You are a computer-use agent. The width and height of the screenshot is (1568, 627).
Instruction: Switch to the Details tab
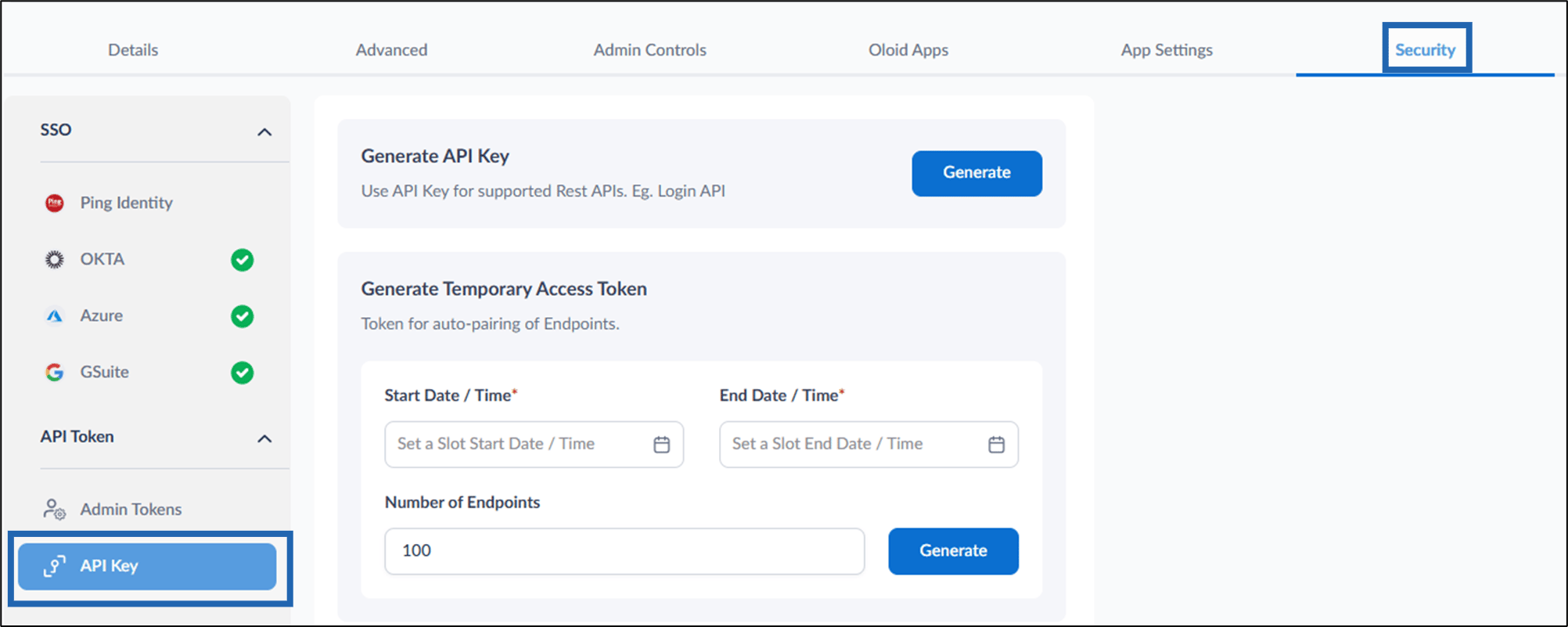coord(133,50)
